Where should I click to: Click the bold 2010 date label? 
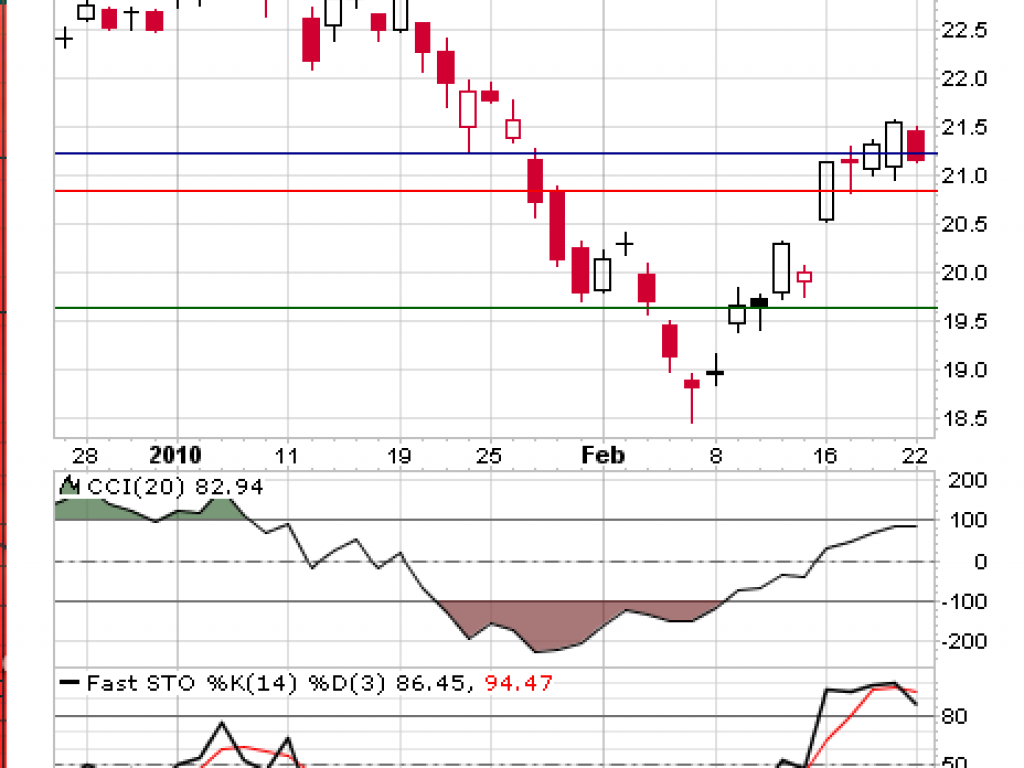pos(175,455)
